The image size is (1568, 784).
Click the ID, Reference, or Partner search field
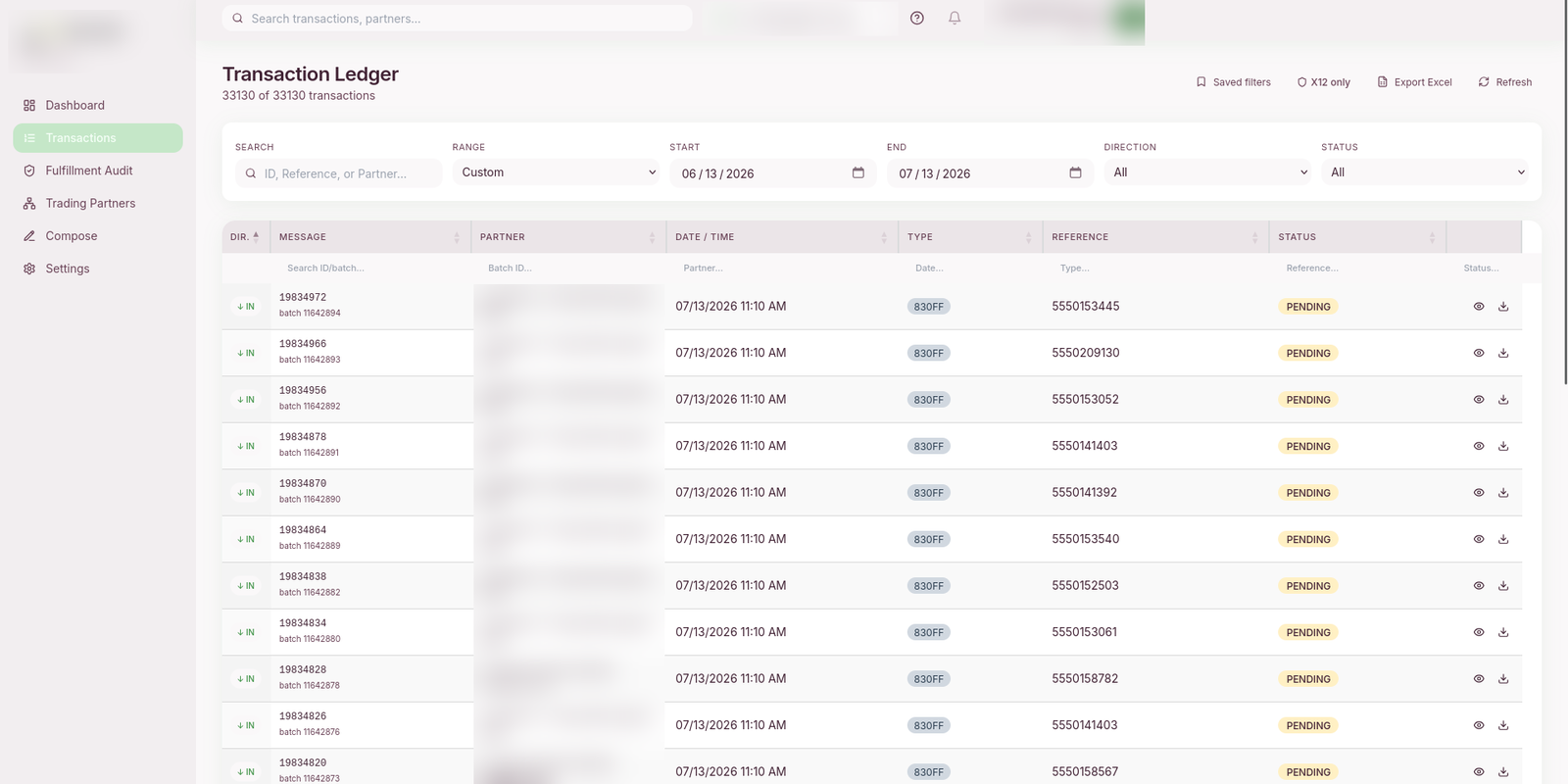(x=338, y=173)
